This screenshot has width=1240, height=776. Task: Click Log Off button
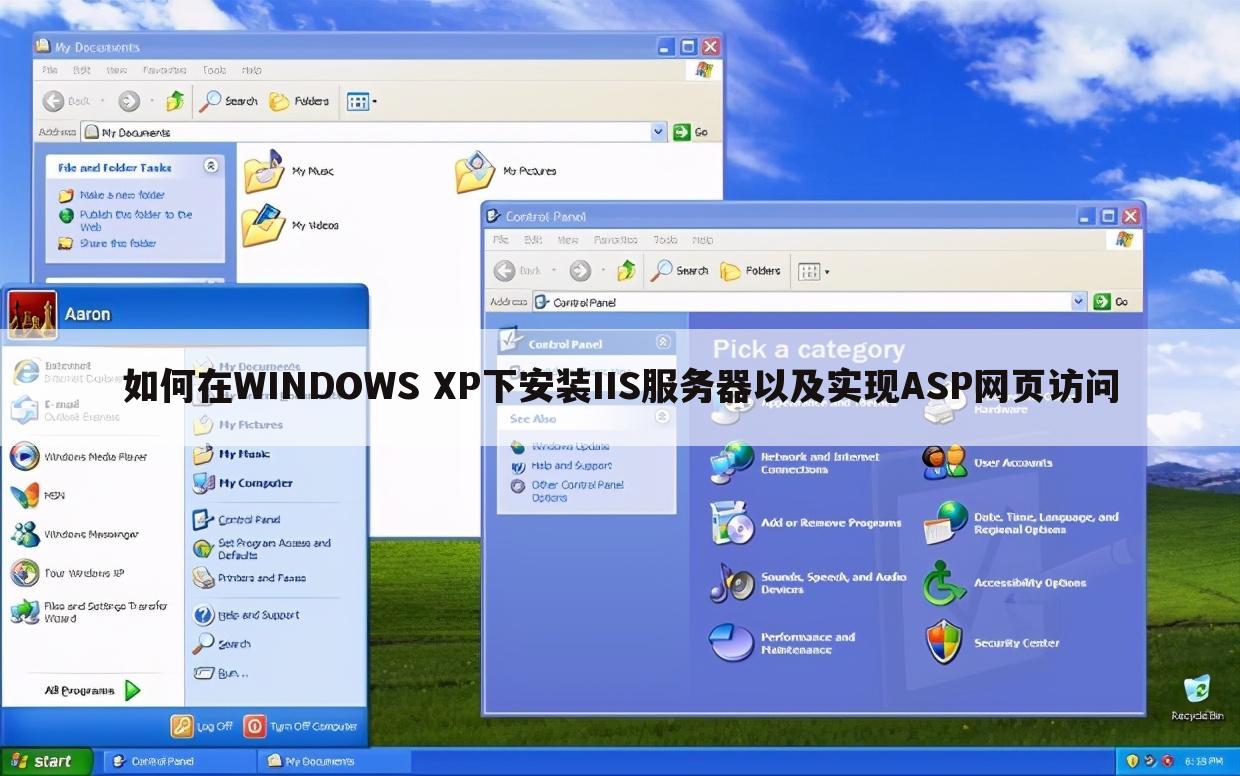pyautogui.click(x=203, y=726)
